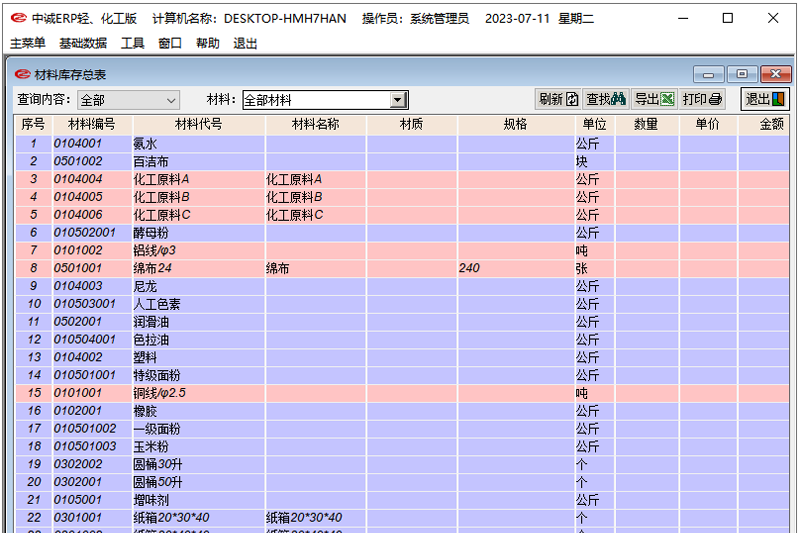Image resolution: width=800 pixels, height=533 pixels.
Task: Select the 玉米粉 cell
Action: pyautogui.click(x=198, y=447)
